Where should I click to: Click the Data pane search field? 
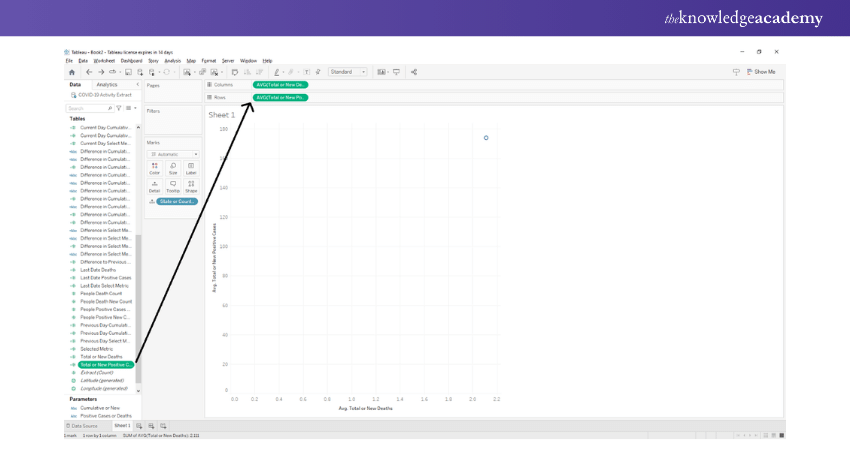pyautogui.click(x=88, y=108)
